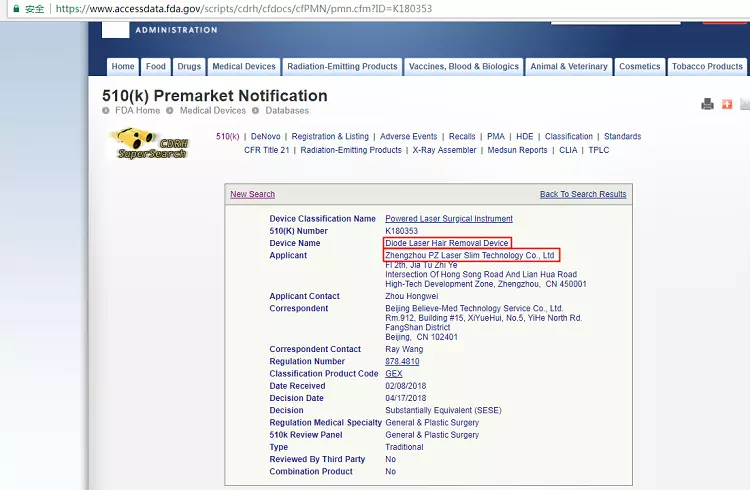
Task: Open the CFR Title 21 link
Action: pos(266,150)
